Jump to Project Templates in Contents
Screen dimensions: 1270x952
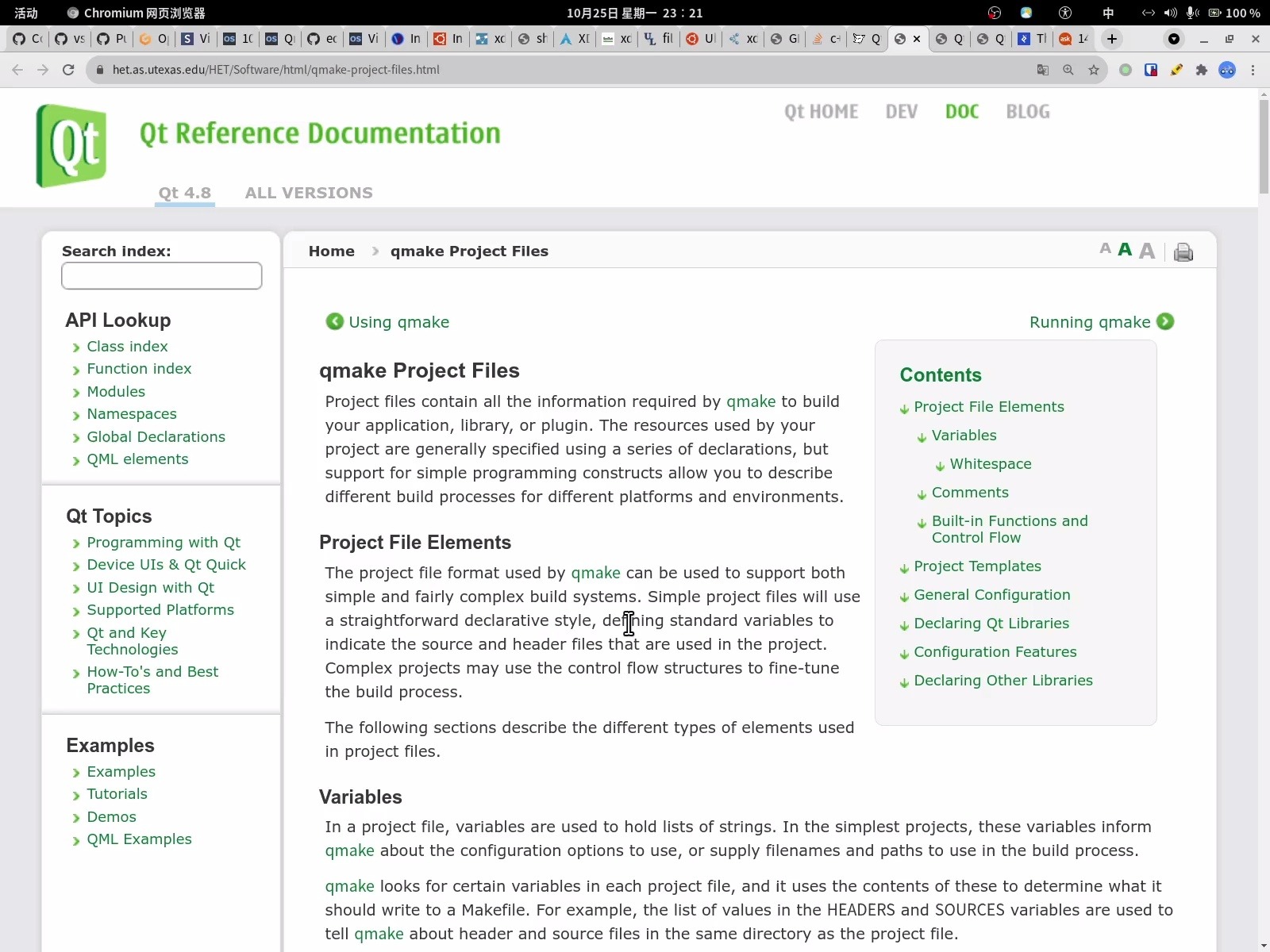click(977, 566)
